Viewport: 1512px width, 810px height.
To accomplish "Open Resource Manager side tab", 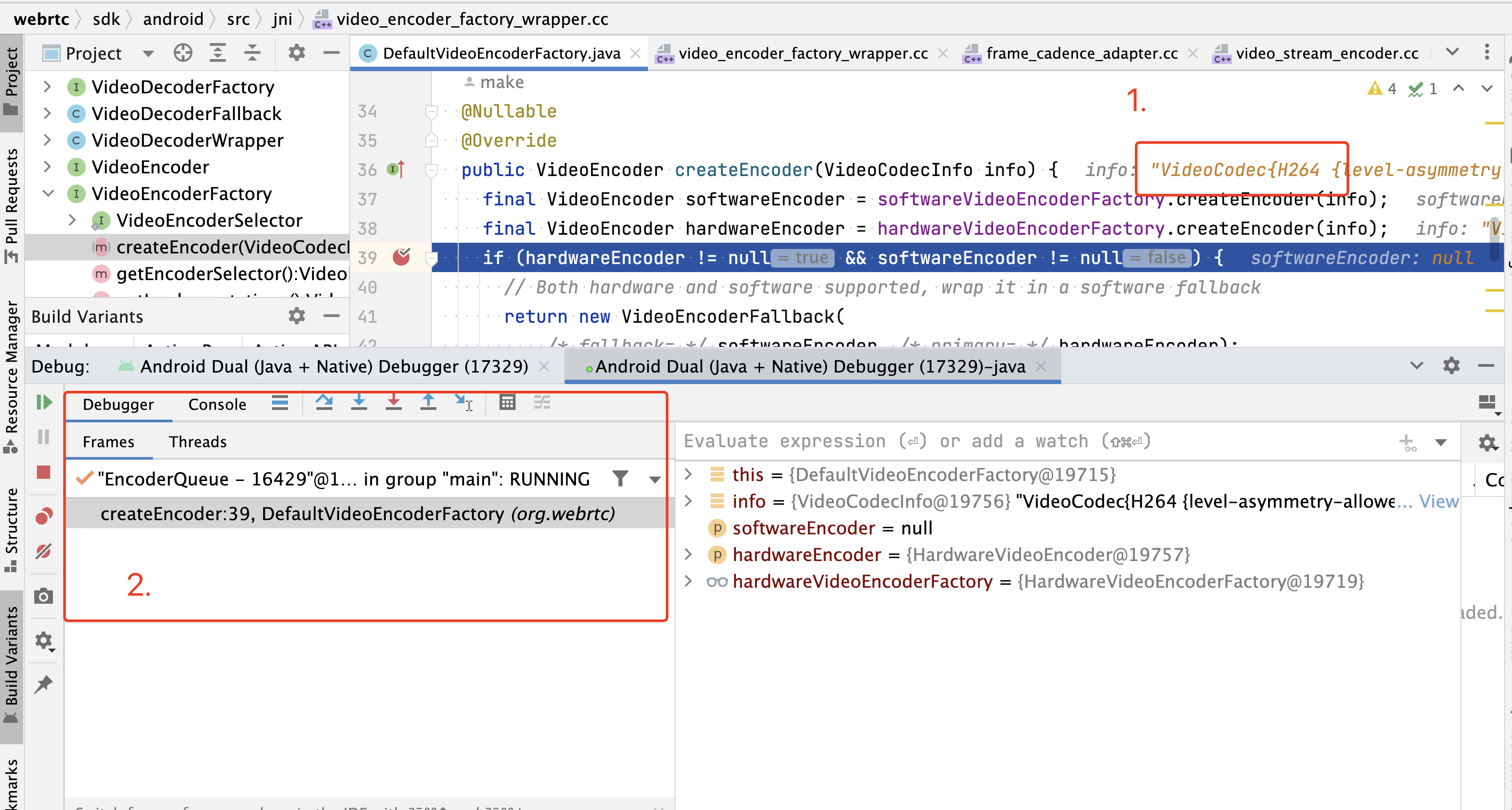I will coord(11,377).
